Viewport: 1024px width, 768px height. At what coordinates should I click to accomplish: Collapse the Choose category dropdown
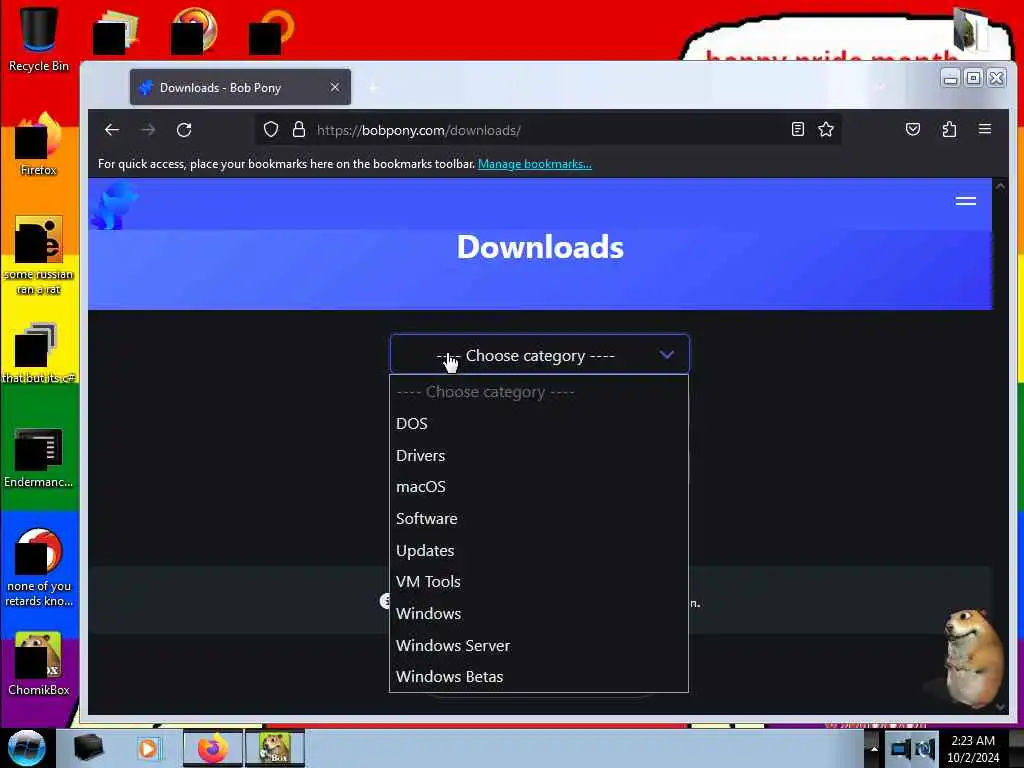point(539,355)
